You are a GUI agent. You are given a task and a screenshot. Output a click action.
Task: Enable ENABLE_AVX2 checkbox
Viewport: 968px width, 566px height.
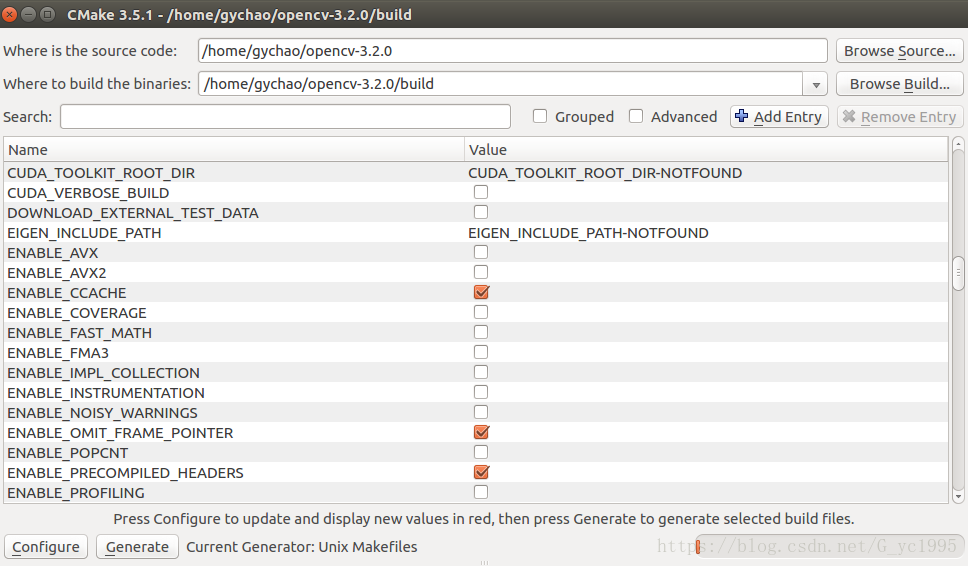coord(481,272)
